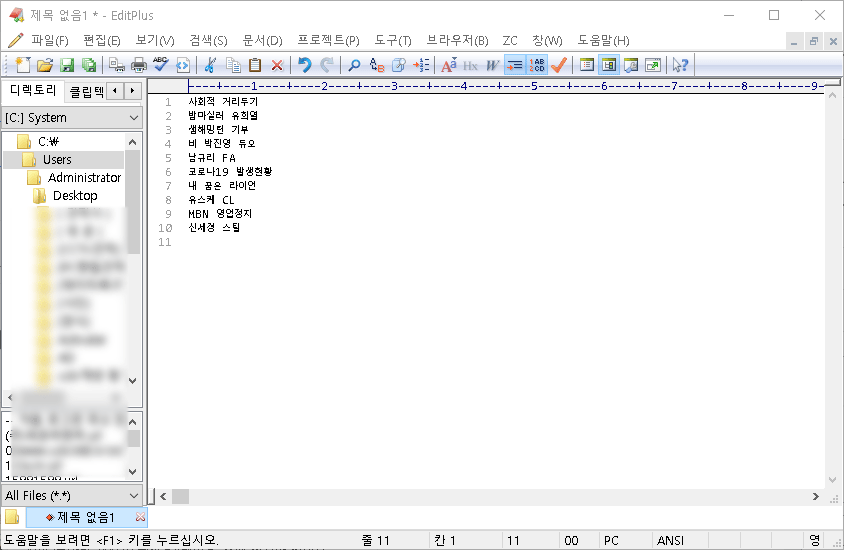
Task: Save the current document
Action: 67,65
